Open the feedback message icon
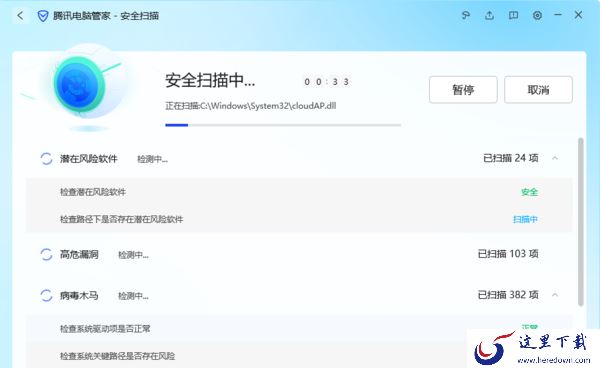 (514, 15)
